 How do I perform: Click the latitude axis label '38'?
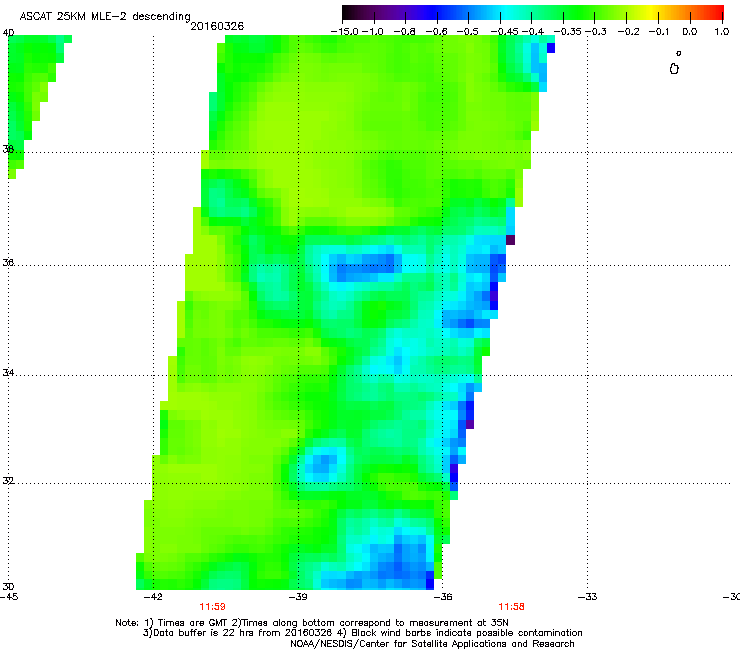(x=8, y=149)
